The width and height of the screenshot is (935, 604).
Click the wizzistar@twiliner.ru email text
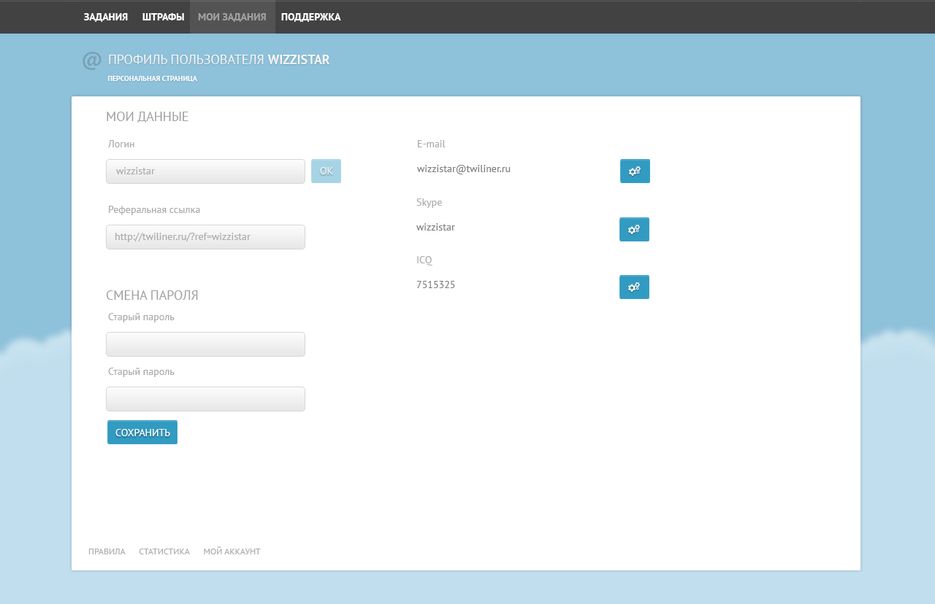tap(464, 169)
